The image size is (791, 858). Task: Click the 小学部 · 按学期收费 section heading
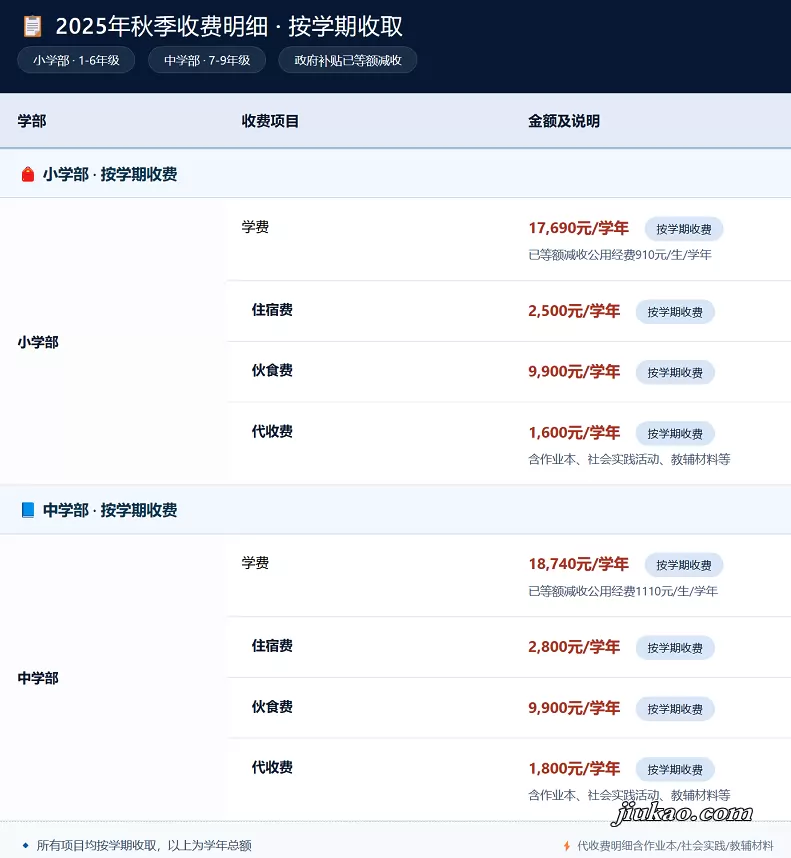(x=110, y=175)
